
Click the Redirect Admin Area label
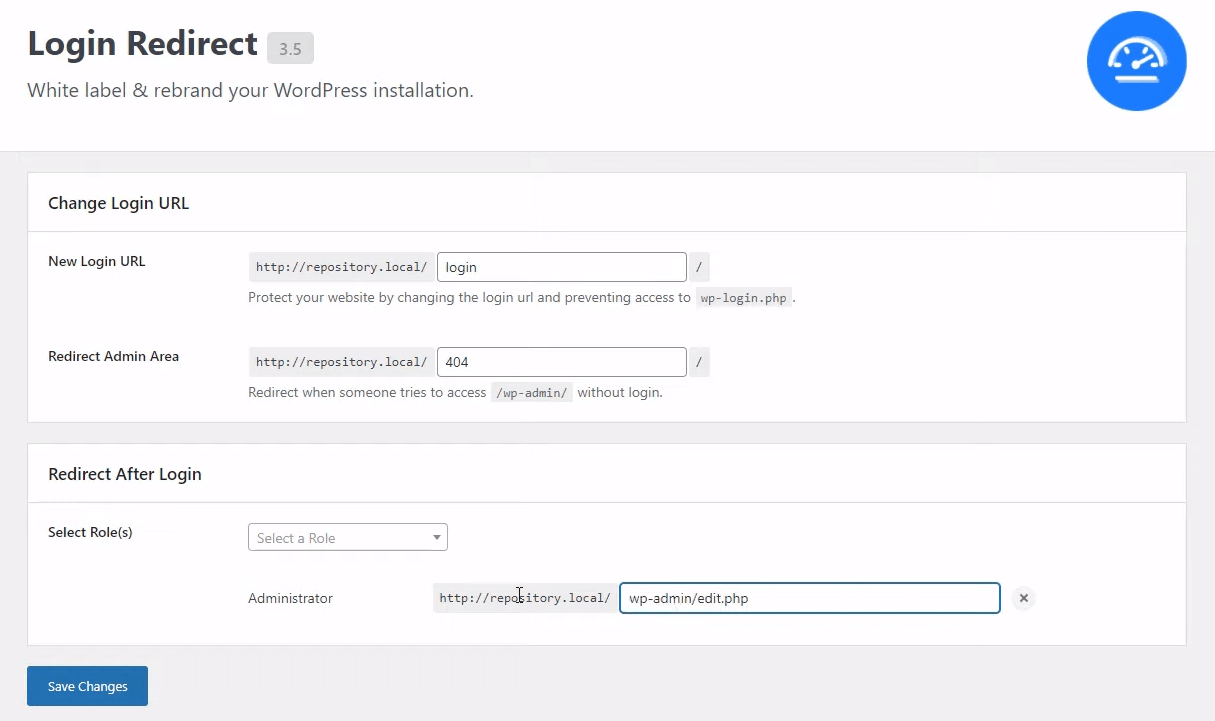113,356
